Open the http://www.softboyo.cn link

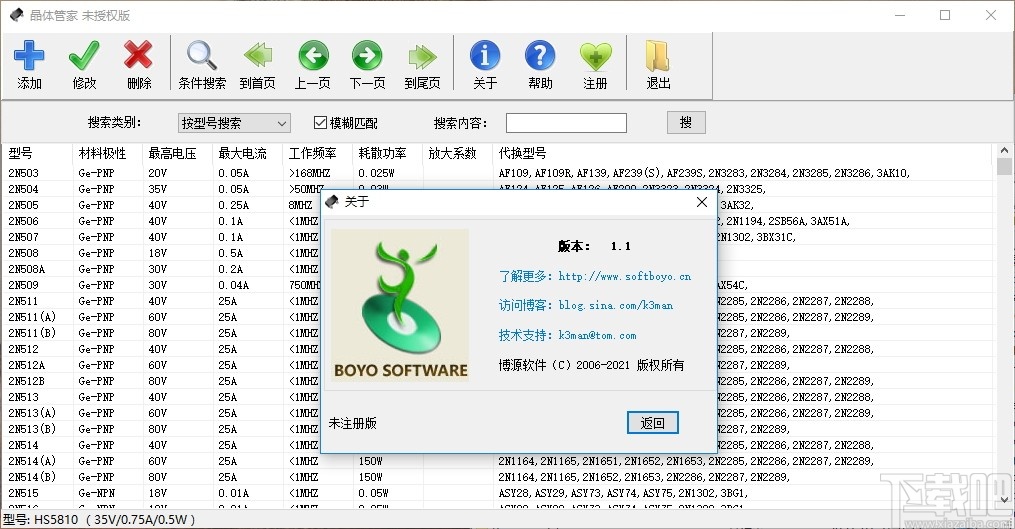click(x=625, y=276)
